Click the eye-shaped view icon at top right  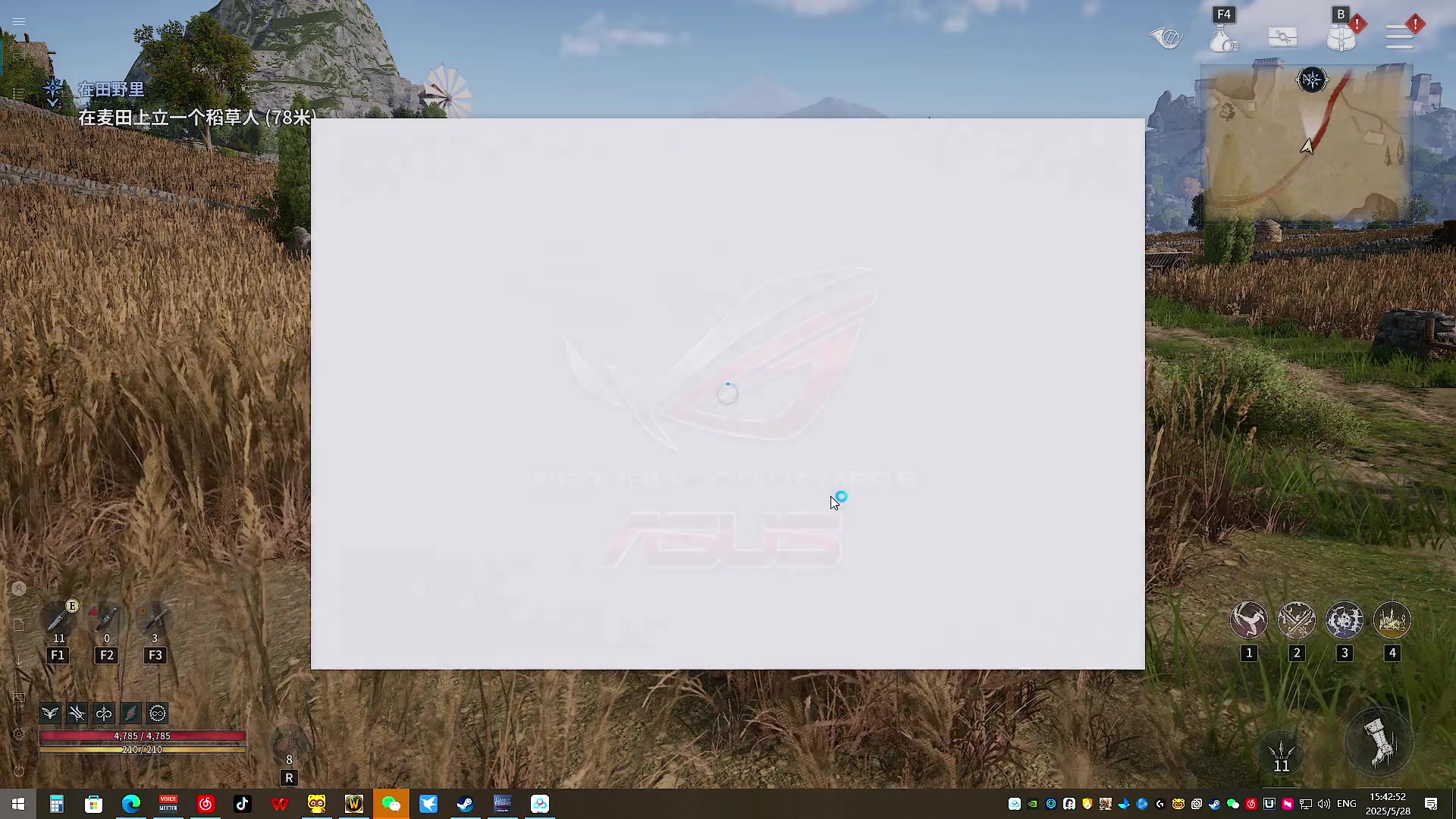(1166, 37)
